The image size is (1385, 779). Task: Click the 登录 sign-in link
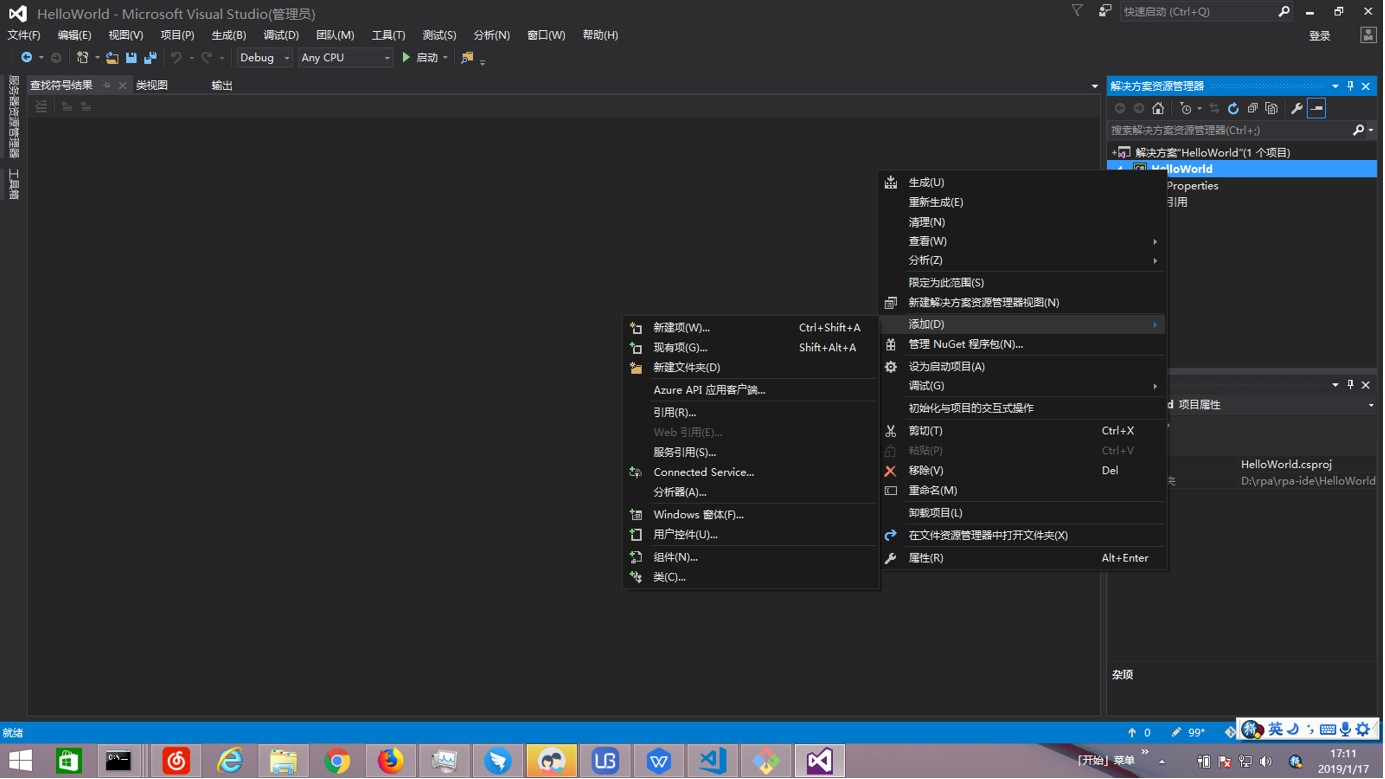(x=1320, y=36)
